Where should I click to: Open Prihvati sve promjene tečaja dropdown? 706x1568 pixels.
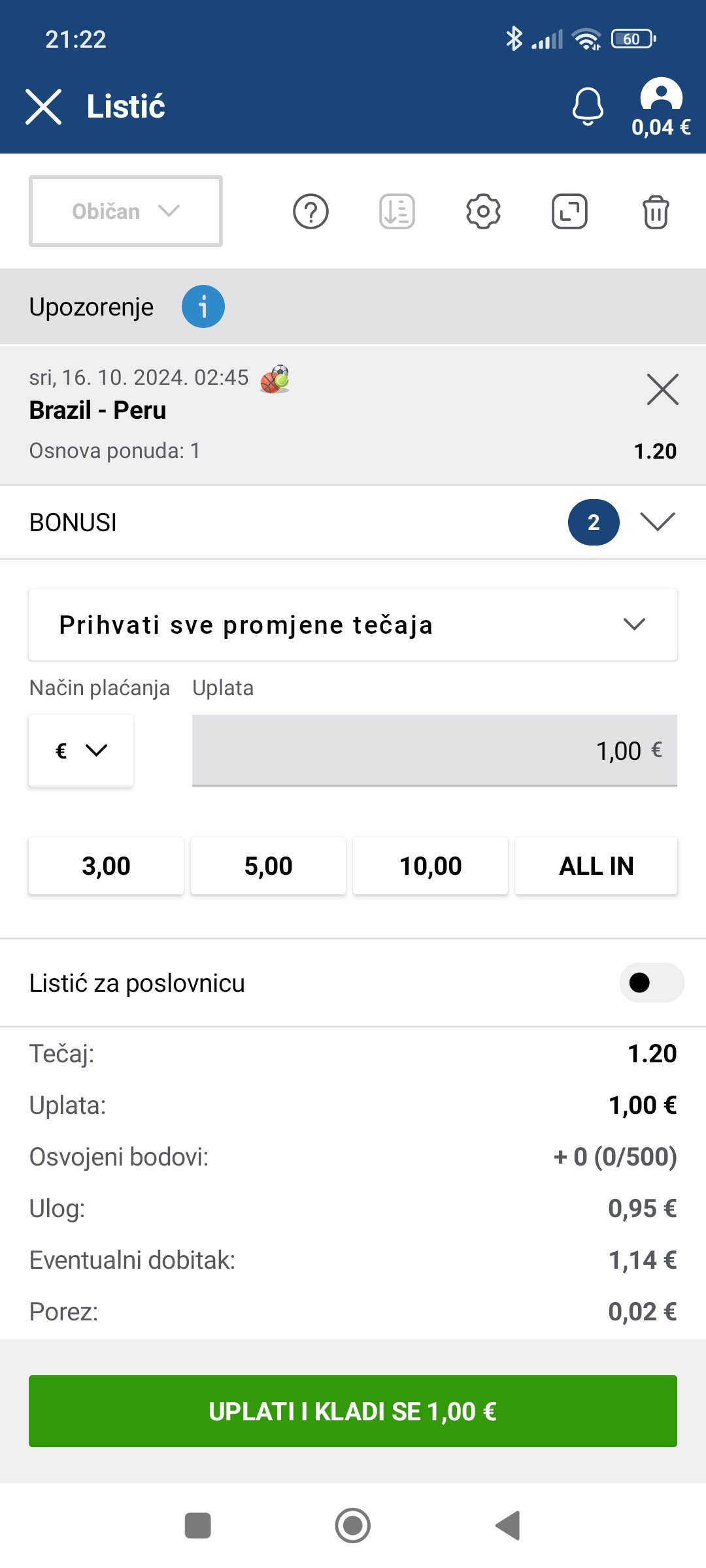click(353, 625)
